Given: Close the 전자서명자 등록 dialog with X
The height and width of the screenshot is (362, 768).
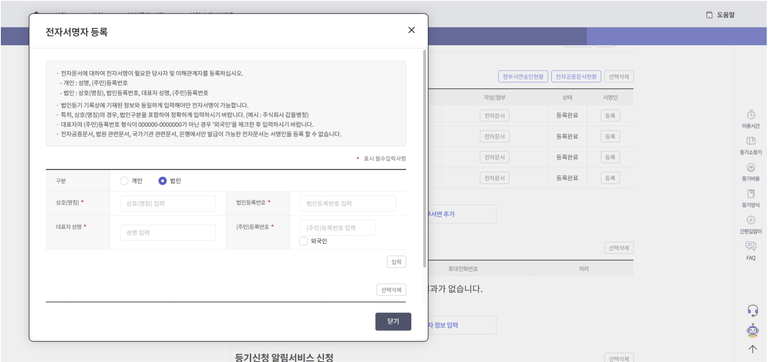Looking at the screenshot, I should [x=411, y=30].
